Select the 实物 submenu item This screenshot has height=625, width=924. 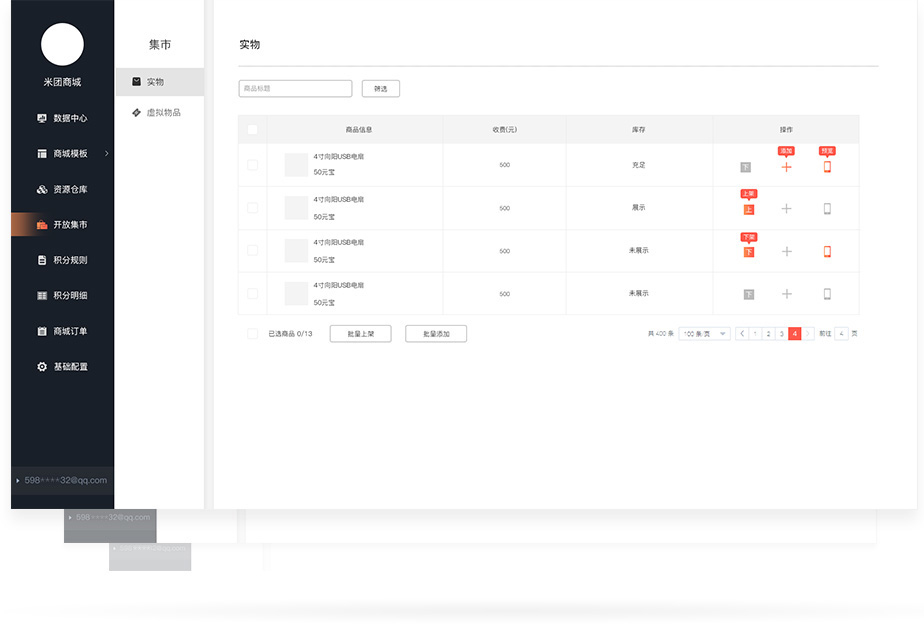[x=160, y=82]
